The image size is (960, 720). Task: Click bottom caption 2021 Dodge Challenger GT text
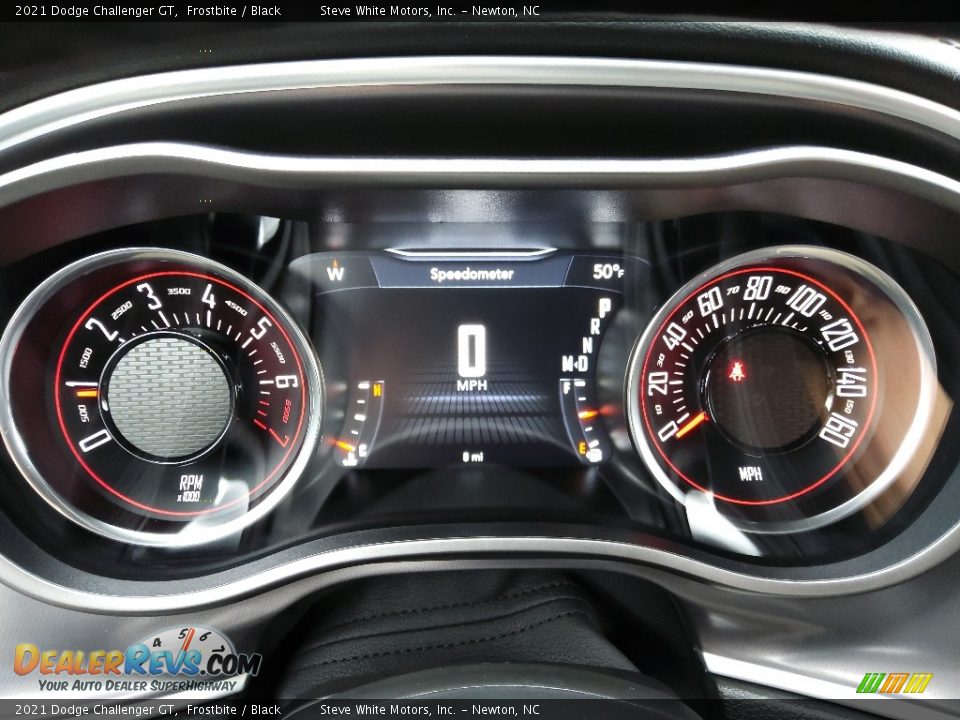95,710
